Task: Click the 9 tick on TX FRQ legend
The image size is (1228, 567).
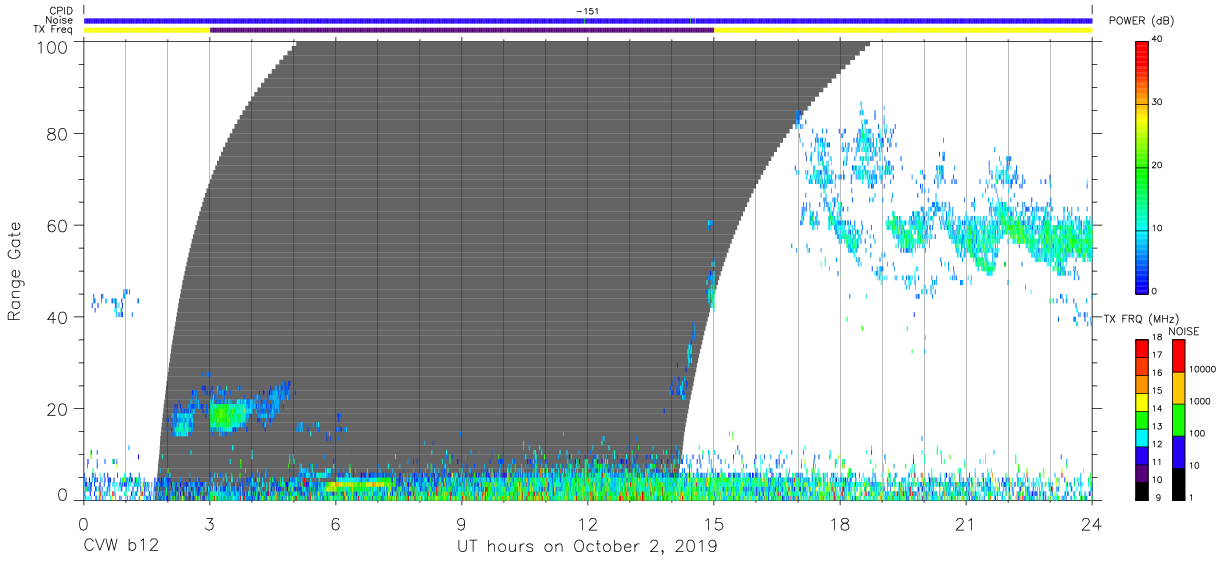Action: click(x=1156, y=497)
